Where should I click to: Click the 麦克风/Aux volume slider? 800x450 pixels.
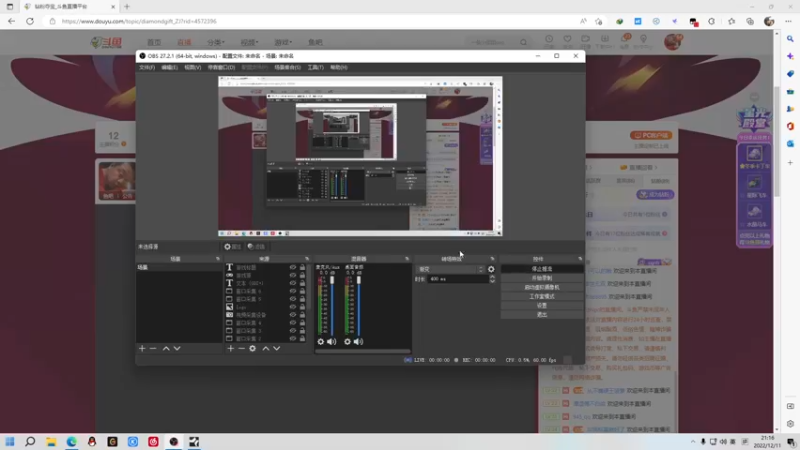point(332,305)
